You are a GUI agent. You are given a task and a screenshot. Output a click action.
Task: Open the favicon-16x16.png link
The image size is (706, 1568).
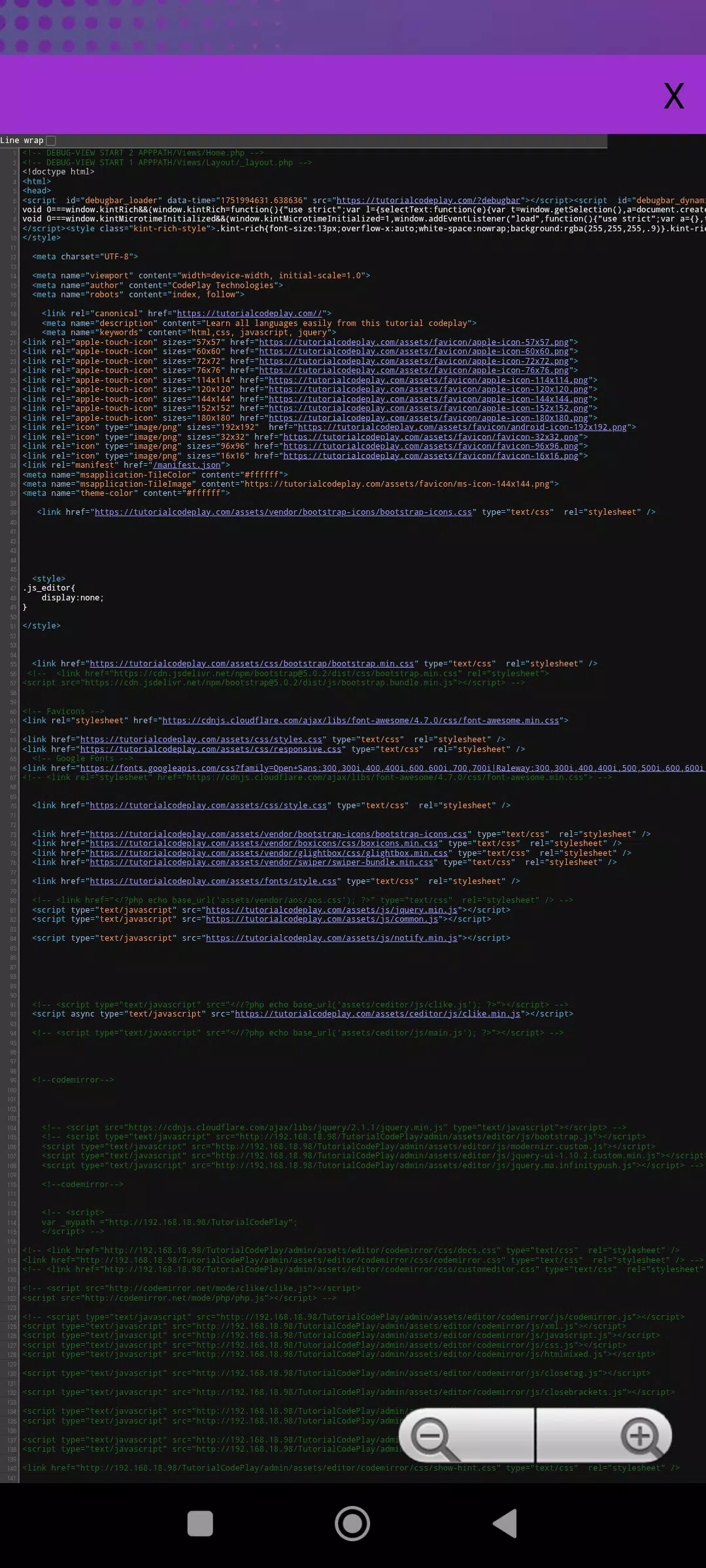[431, 456]
